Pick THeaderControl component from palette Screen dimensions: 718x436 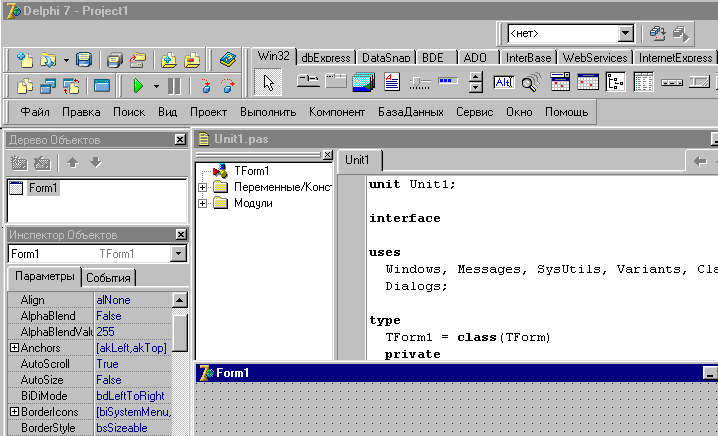(672, 83)
